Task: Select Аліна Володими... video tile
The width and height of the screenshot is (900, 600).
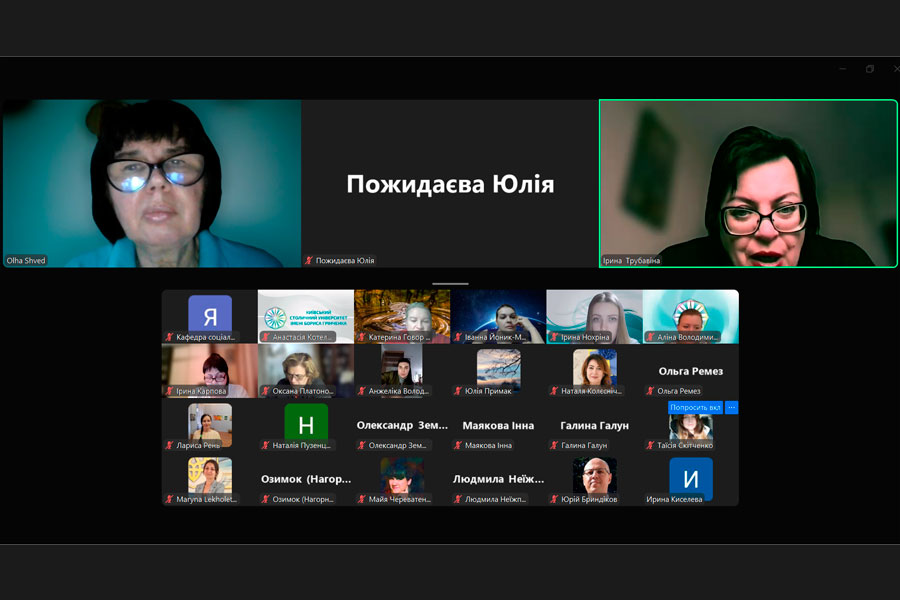Action: point(690,316)
